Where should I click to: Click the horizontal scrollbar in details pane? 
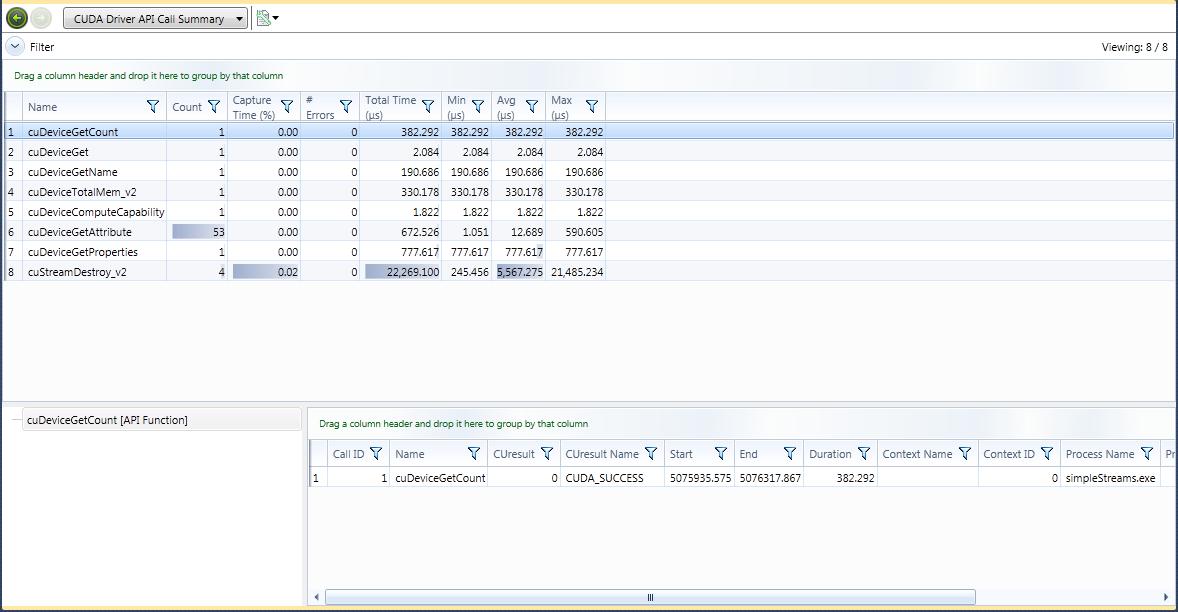[x=650, y=597]
